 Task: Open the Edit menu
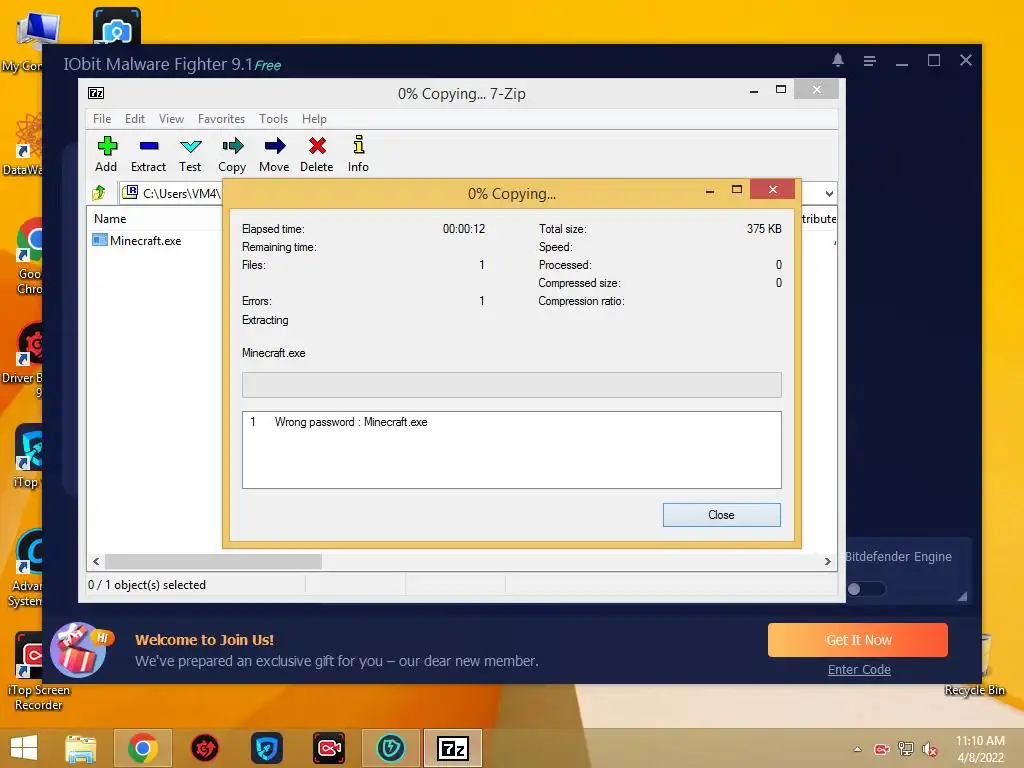point(135,119)
